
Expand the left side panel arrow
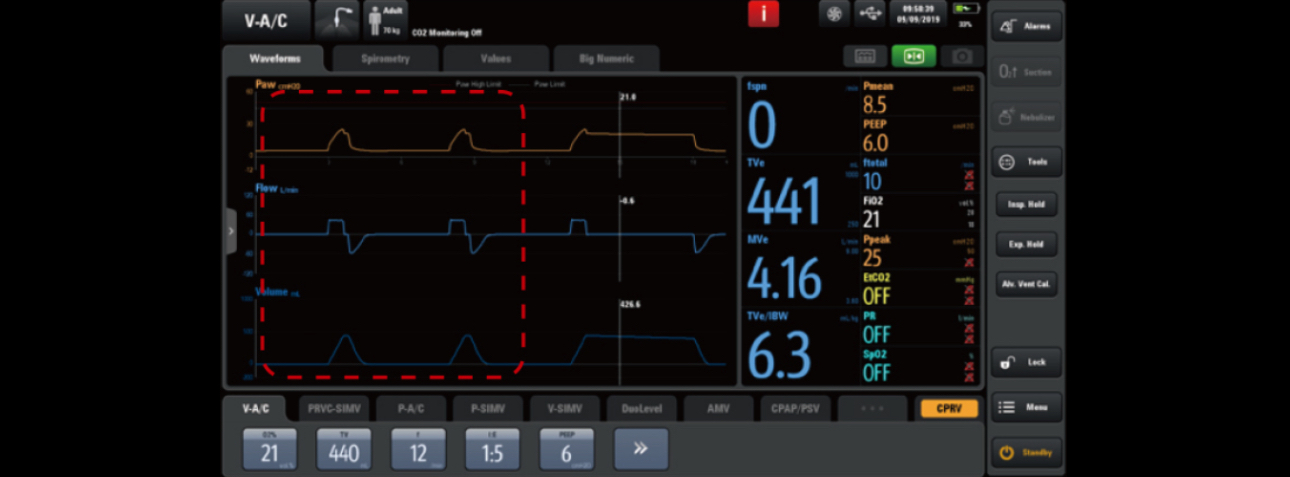click(231, 231)
